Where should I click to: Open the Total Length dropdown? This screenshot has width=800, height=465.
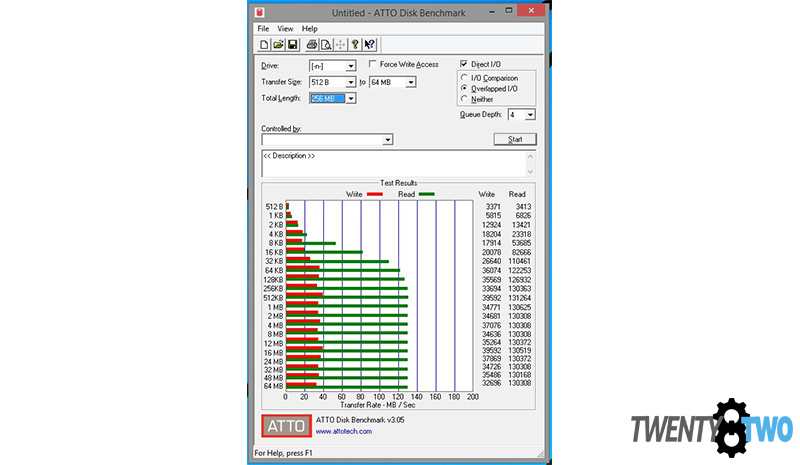(x=351, y=99)
